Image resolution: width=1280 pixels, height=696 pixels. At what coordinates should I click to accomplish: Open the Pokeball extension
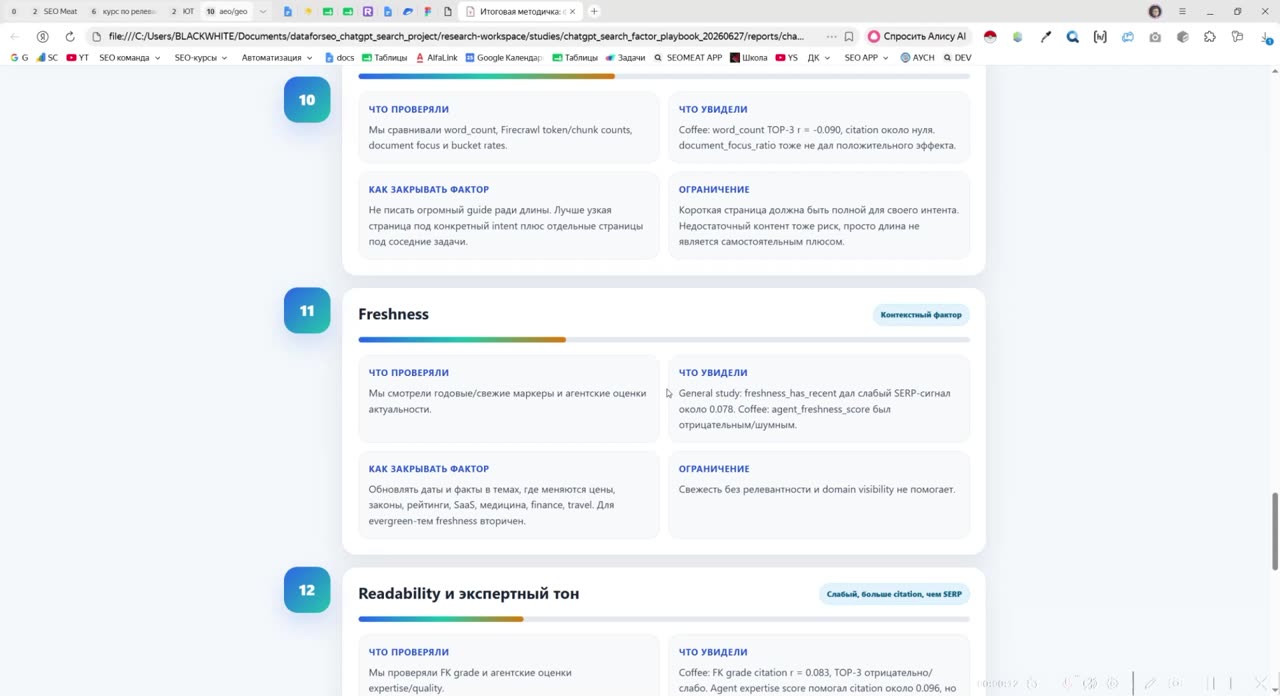point(990,36)
